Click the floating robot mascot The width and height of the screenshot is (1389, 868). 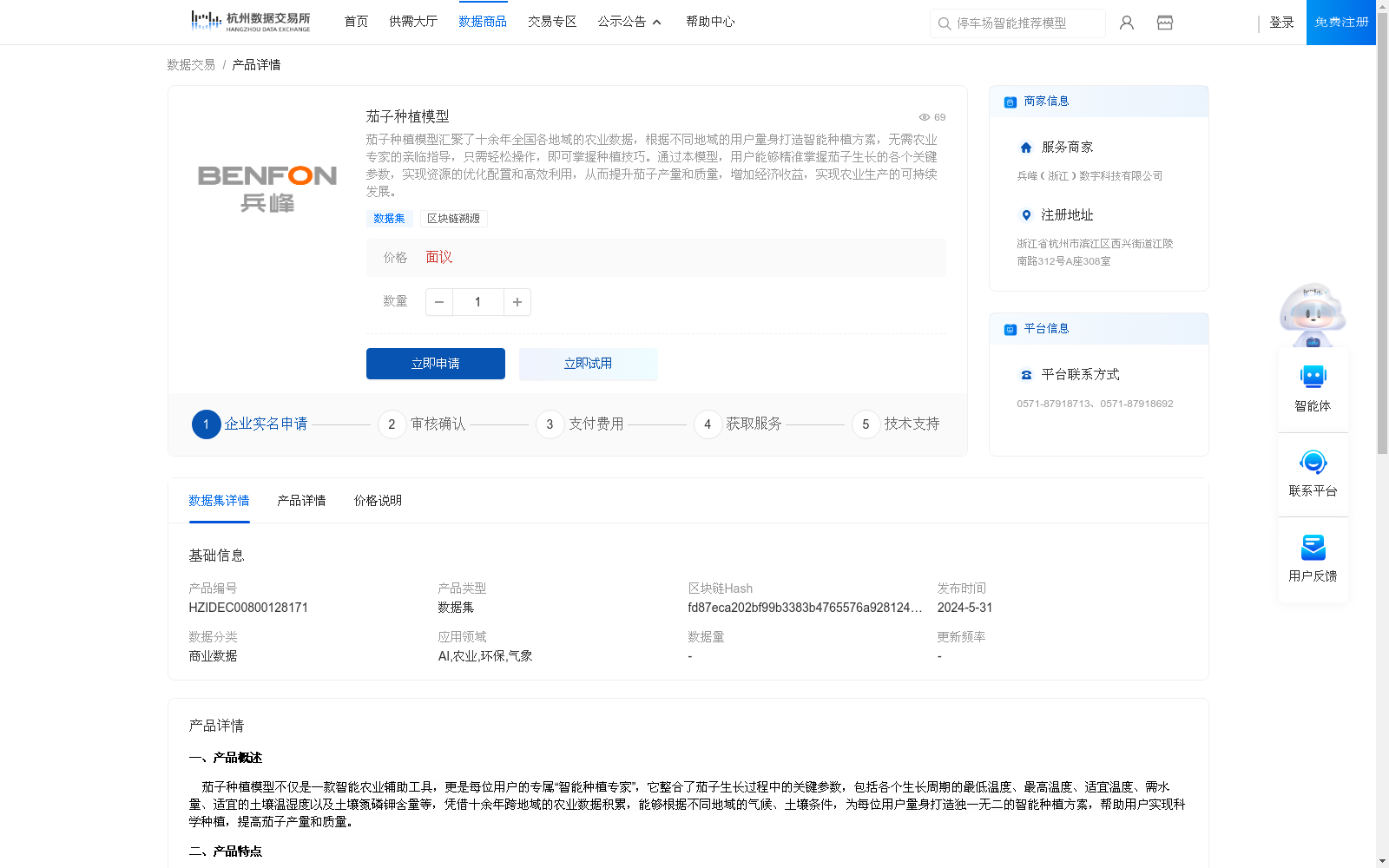coord(1313,315)
